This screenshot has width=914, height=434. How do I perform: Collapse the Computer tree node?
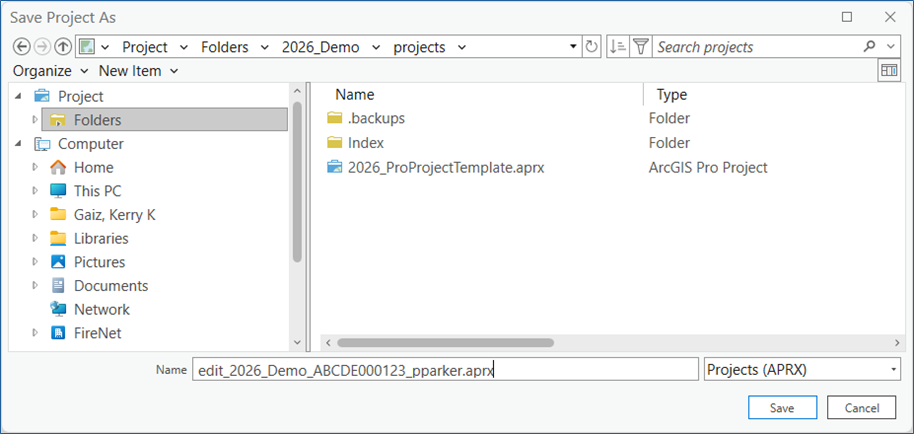pyautogui.click(x=20, y=144)
